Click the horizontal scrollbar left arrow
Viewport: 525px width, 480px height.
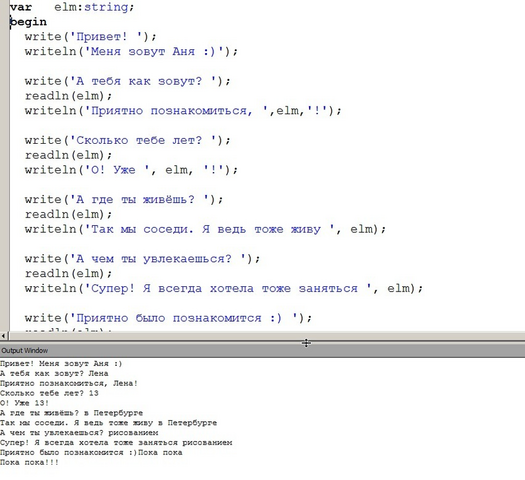coord(3,335)
